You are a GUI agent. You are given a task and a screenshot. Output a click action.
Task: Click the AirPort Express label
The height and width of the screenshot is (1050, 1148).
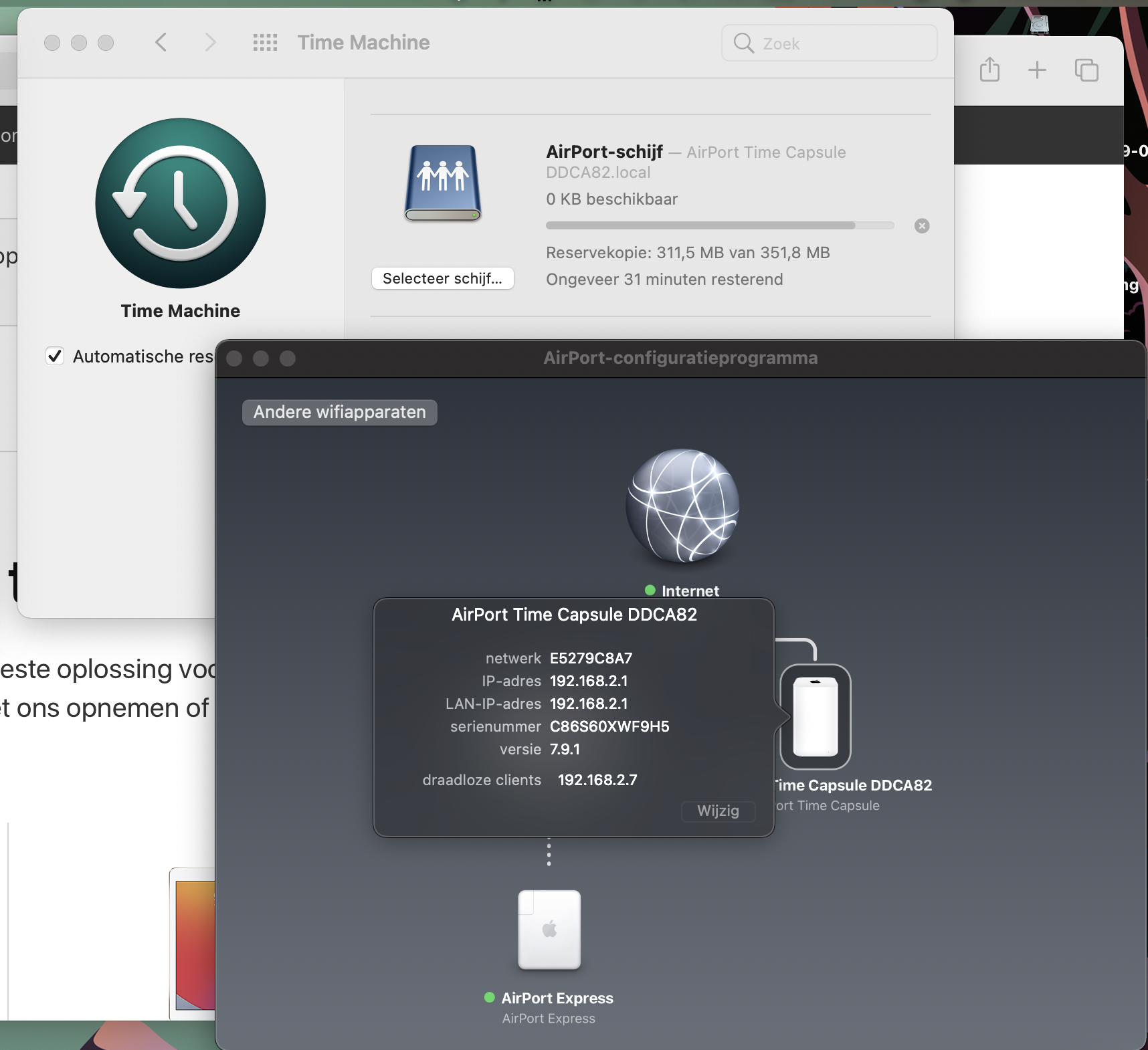[557, 998]
